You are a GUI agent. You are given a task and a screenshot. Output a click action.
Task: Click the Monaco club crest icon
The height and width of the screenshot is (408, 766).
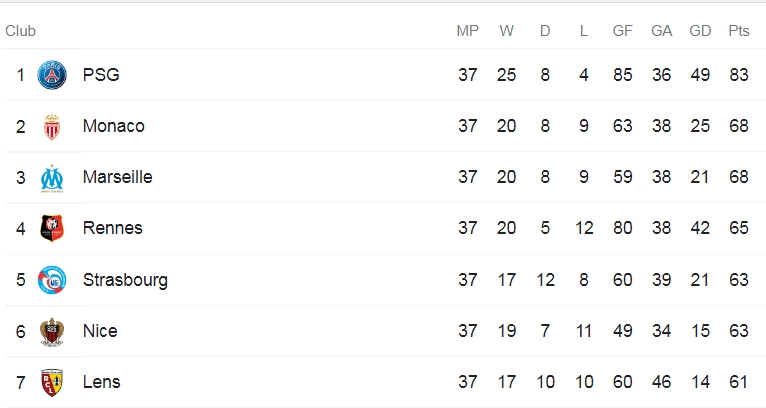click(x=52, y=127)
